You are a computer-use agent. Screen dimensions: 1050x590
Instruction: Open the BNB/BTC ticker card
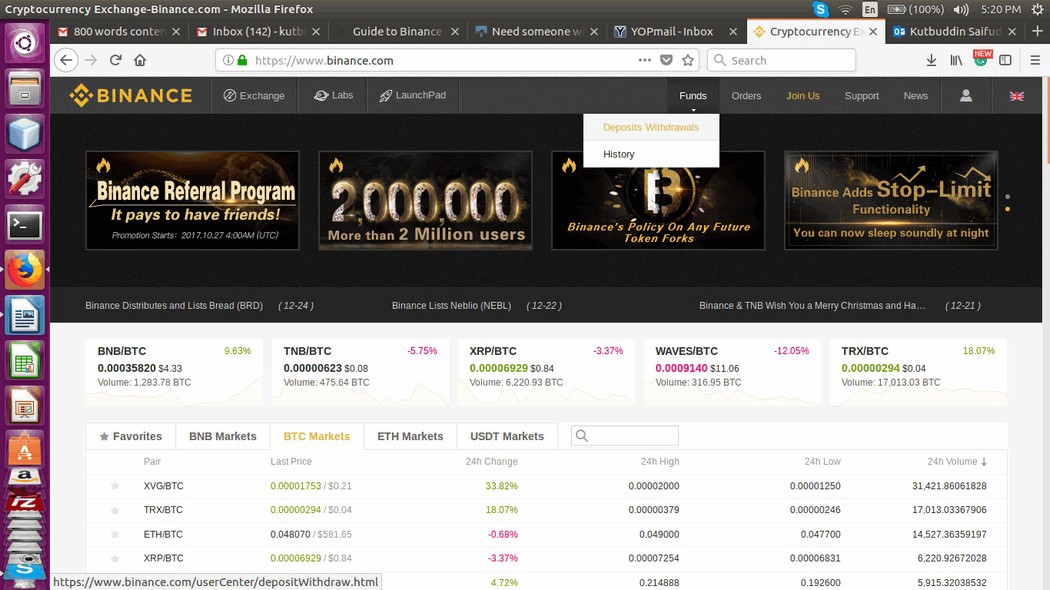pyautogui.click(x=174, y=372)
